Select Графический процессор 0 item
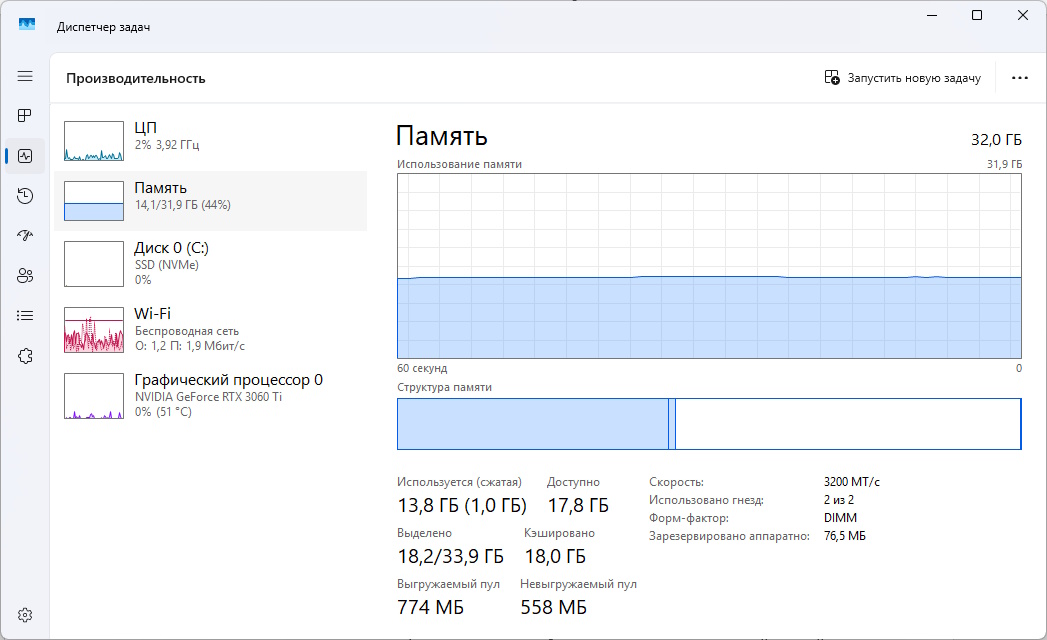The image size is (1047, 640). point(210,395)
